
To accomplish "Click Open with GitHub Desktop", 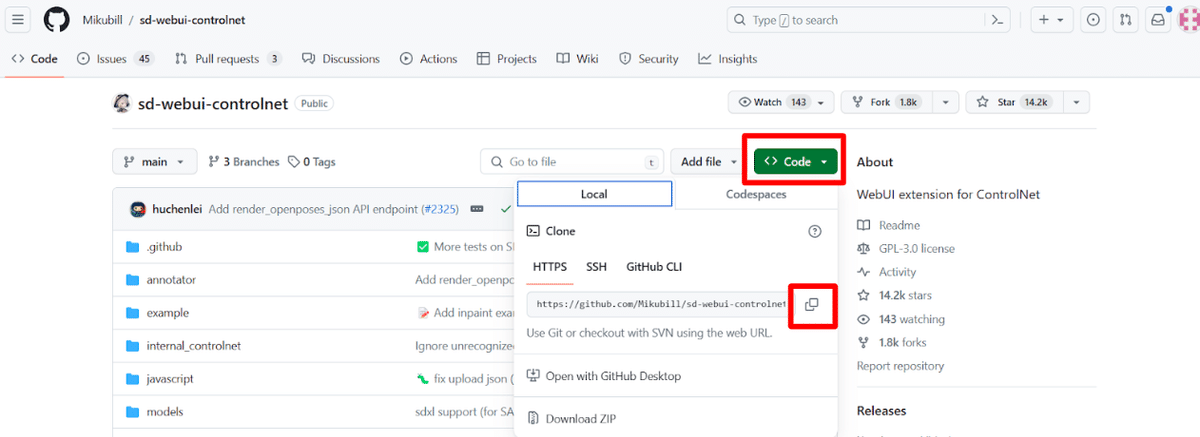I will (x=604, y=376).
